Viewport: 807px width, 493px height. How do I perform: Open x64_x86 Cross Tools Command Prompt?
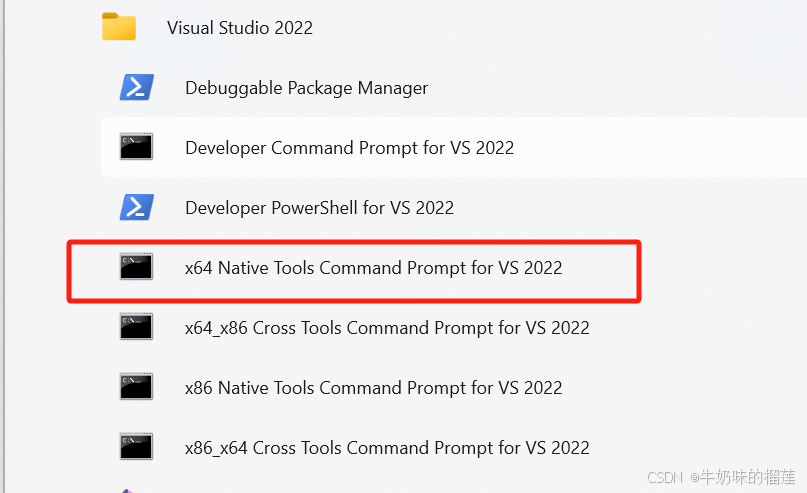pyautogui.click(x=387, y=328)
